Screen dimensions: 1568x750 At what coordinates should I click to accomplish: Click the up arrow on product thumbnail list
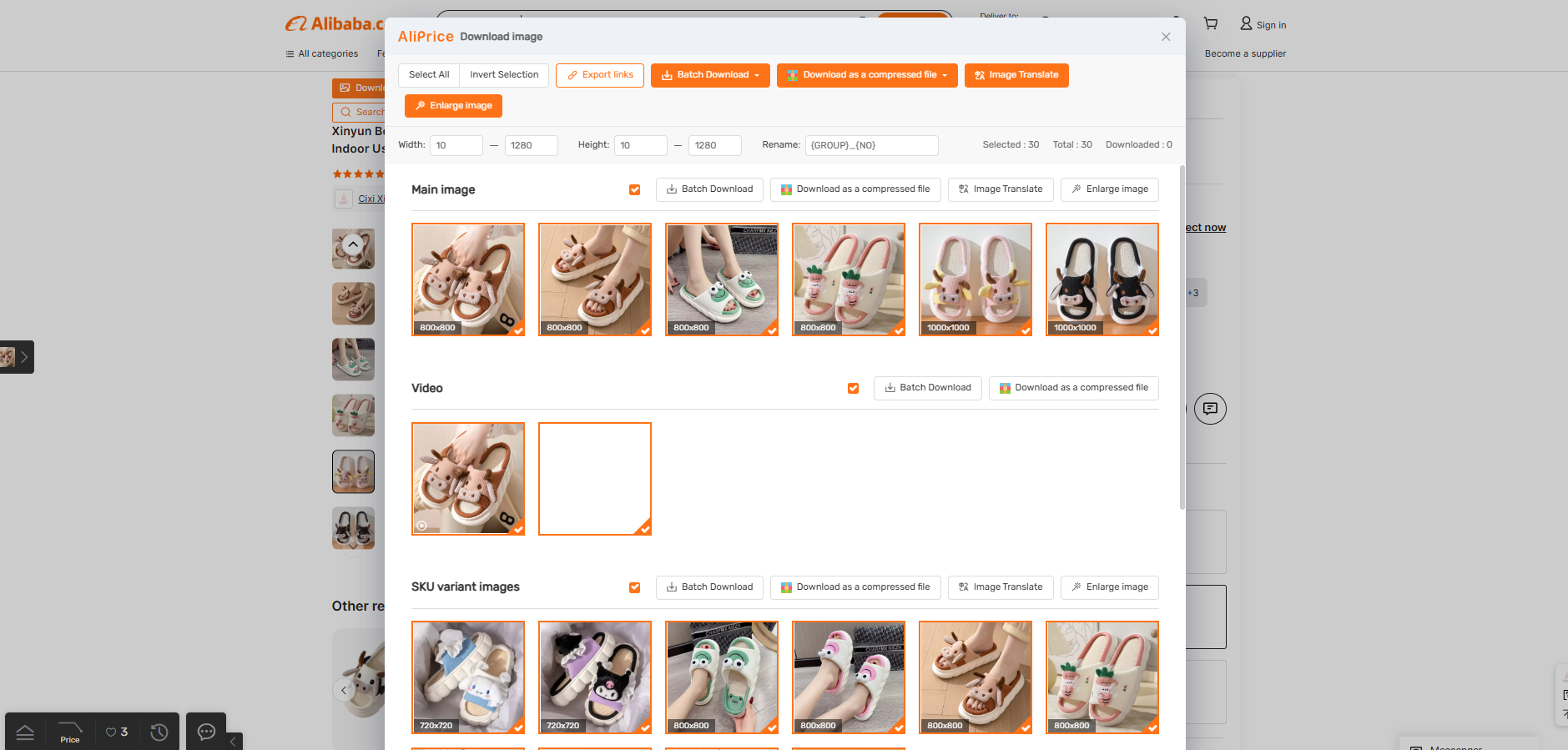pos(353,244)
